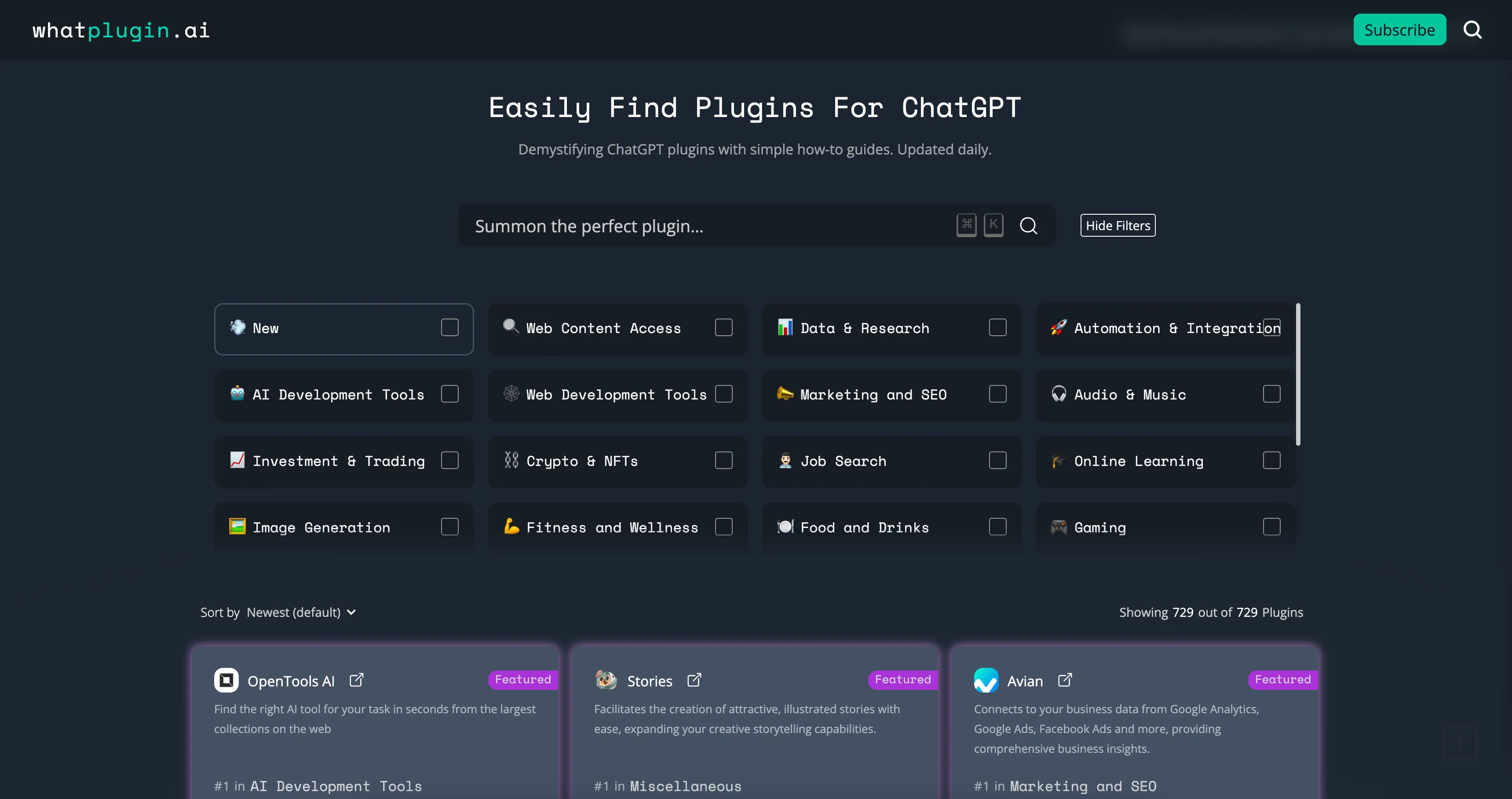Select the Automation & Integration filter label
Viewport: 1512px width, 799px height.
[1177, 328]
